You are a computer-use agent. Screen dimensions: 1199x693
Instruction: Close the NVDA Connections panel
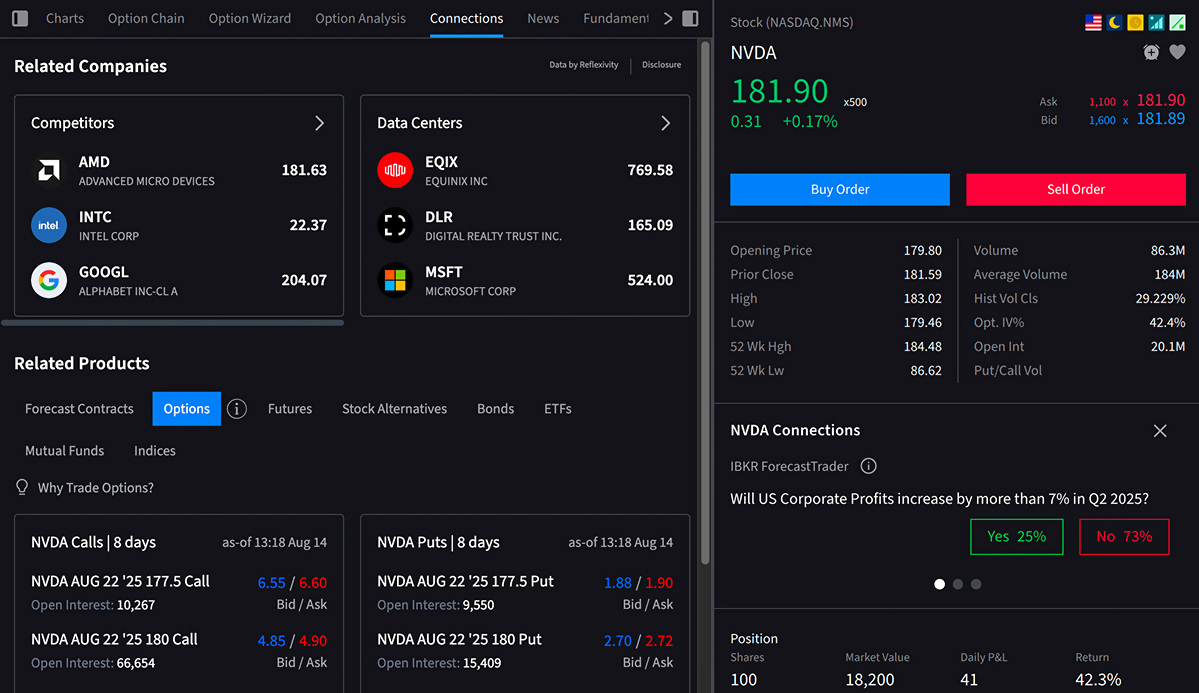[1159, 430]
